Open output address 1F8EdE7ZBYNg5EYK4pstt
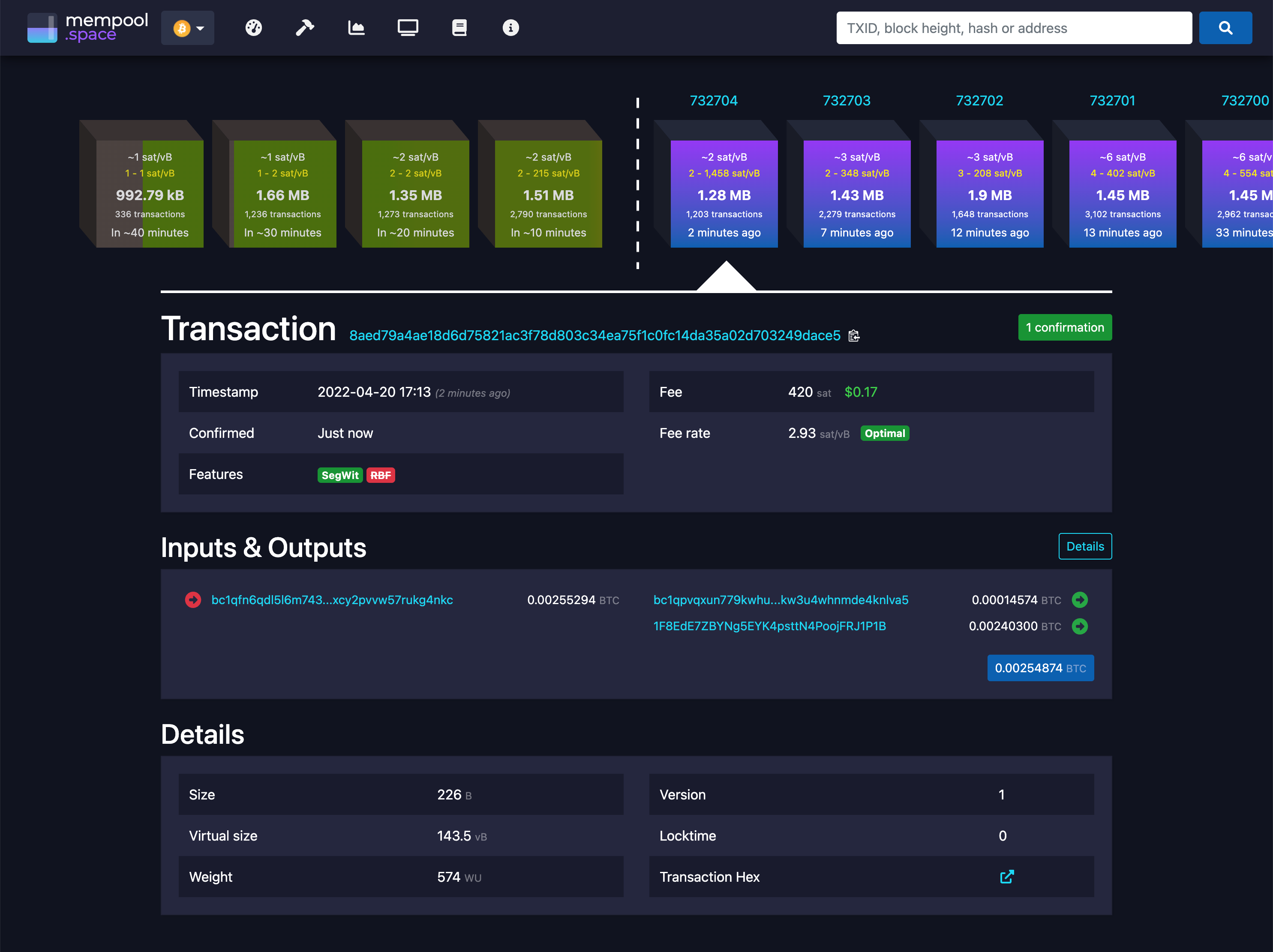 pyautogui.click(x=769, y=626)
